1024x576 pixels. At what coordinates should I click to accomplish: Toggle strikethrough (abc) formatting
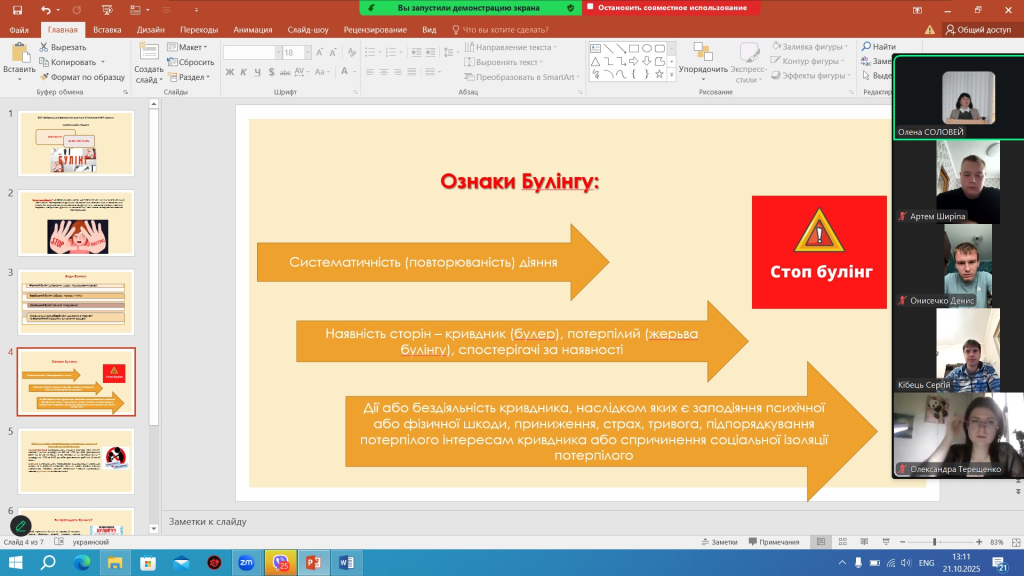pos(285,72)
